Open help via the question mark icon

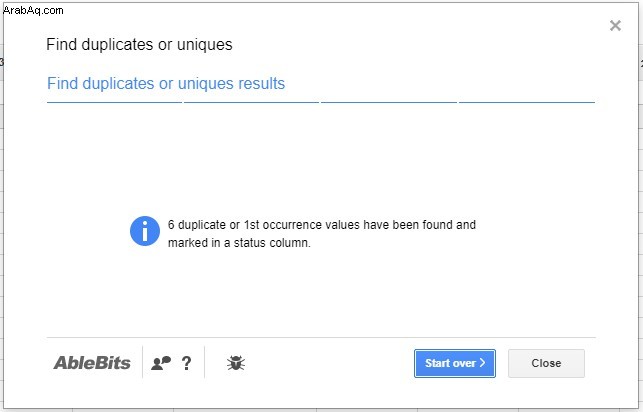[186, 363]
